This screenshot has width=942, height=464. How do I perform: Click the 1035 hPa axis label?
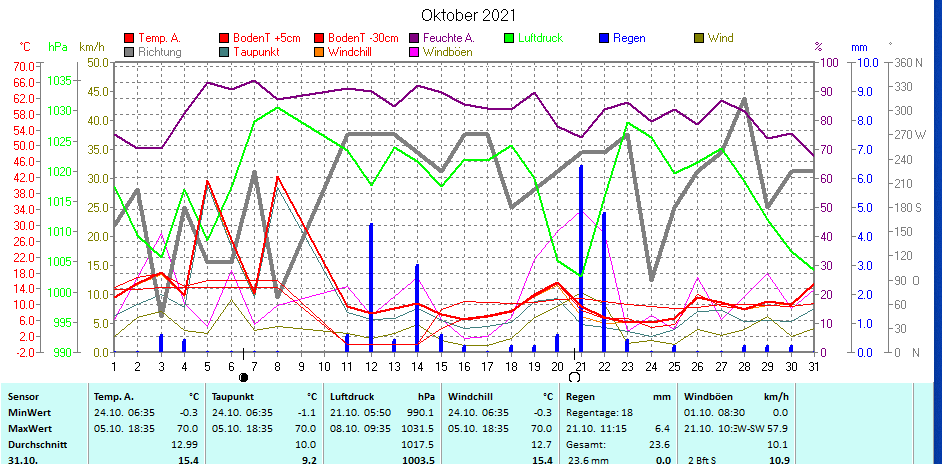coord(58,81)
